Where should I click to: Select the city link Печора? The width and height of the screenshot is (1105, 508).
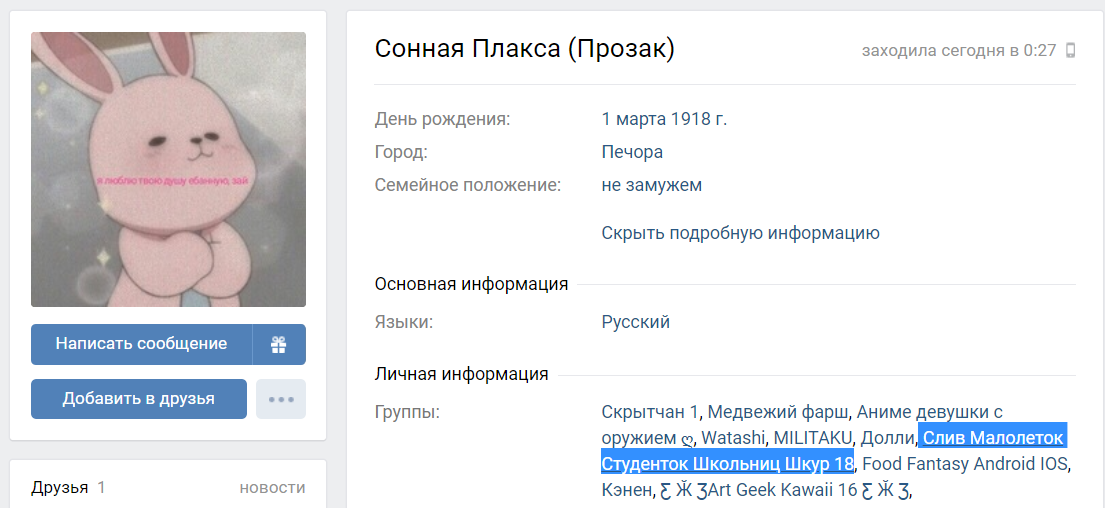632,152
